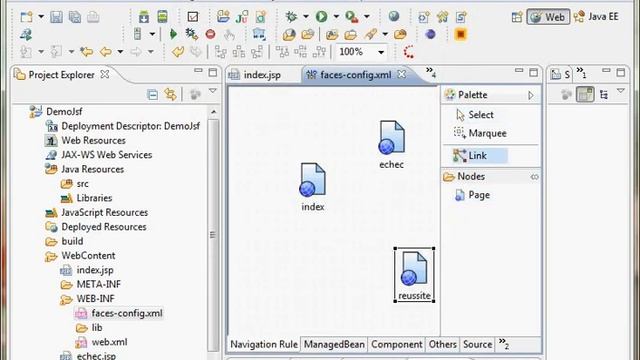Click the yellow Back arrow icon

106,52
